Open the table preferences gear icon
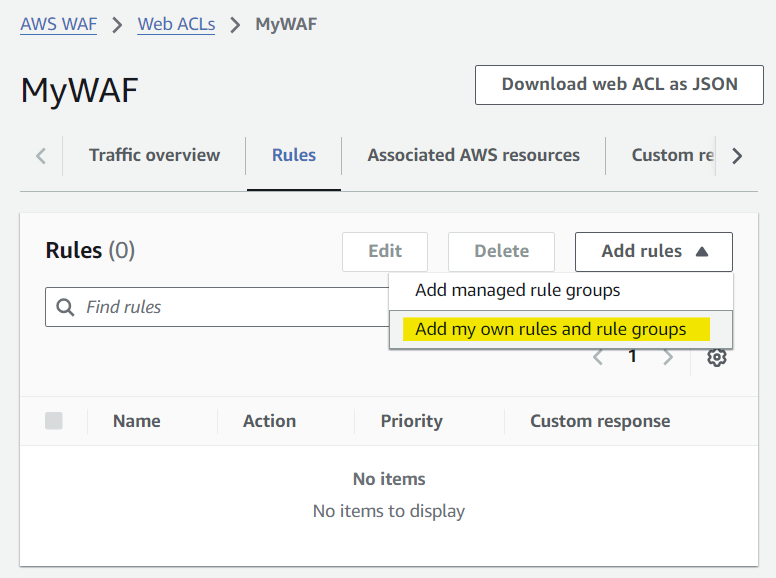This screenshot has width=776, height=578. tap(717, 357)
